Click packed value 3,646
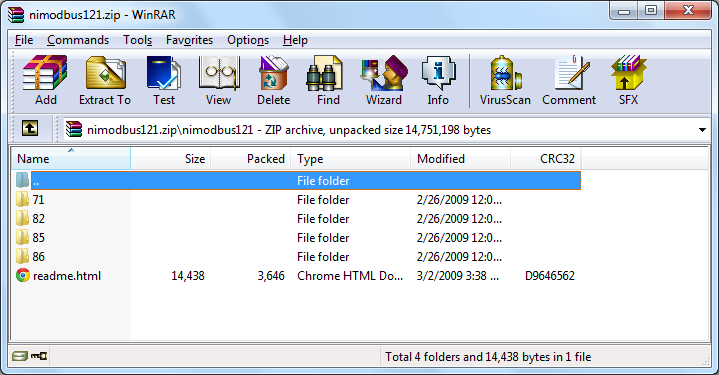719x375 pixels. pos(271,276)
